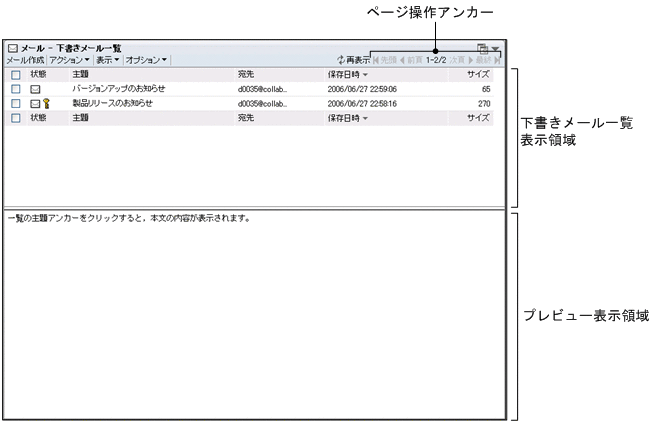The image size is (653, 423).
Task: Toggle select-all checkbox in header above mail rows
Action: pyautogui.click(x=16, y=75)
